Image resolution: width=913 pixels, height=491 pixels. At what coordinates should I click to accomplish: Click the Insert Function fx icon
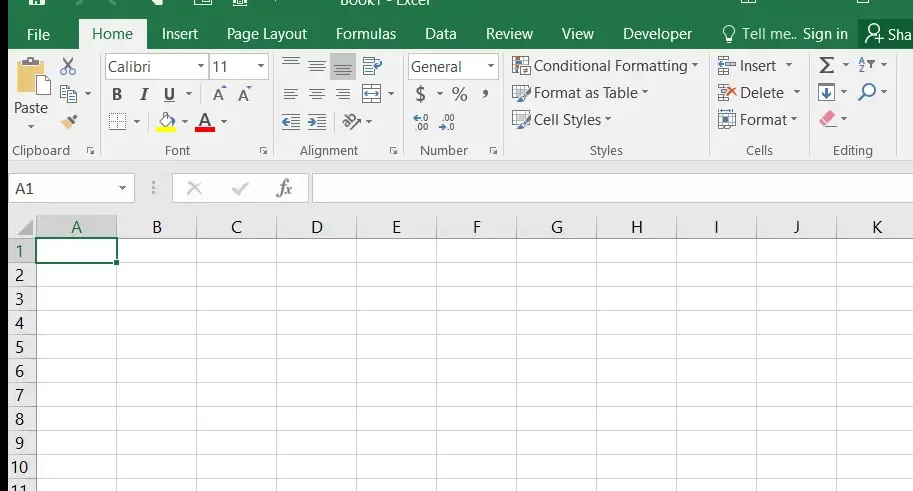(x=284, y=188)
